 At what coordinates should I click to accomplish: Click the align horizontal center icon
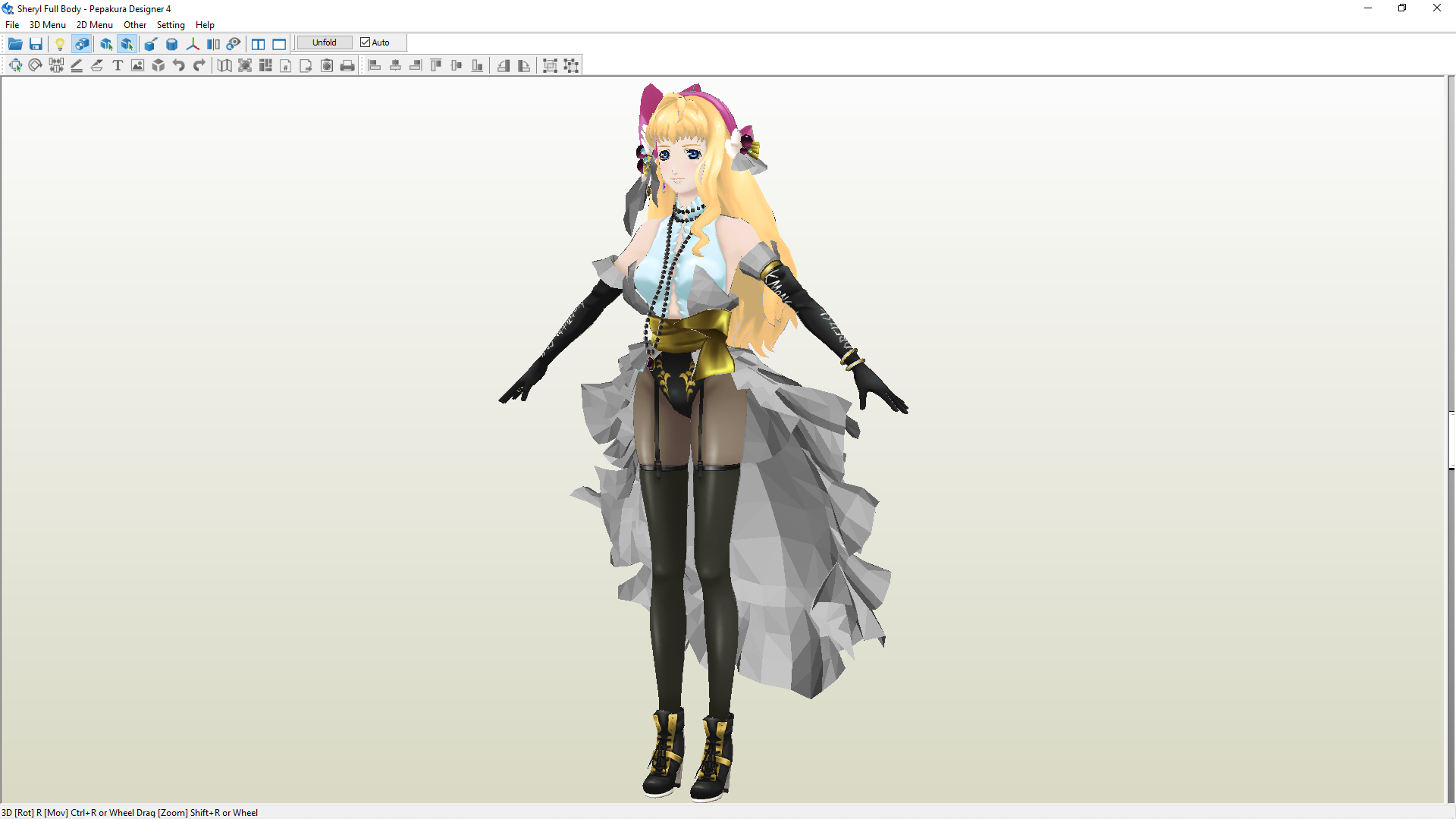click(x=395, y=65)
